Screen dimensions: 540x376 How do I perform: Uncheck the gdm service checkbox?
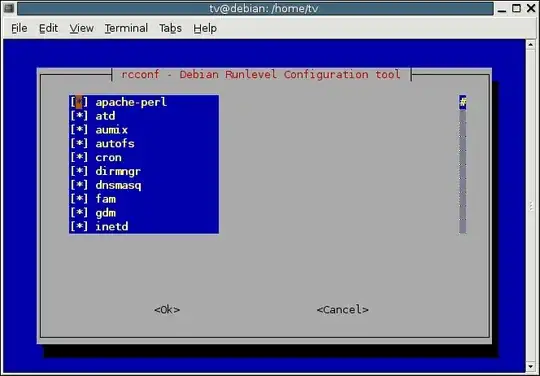click(79, 213)
